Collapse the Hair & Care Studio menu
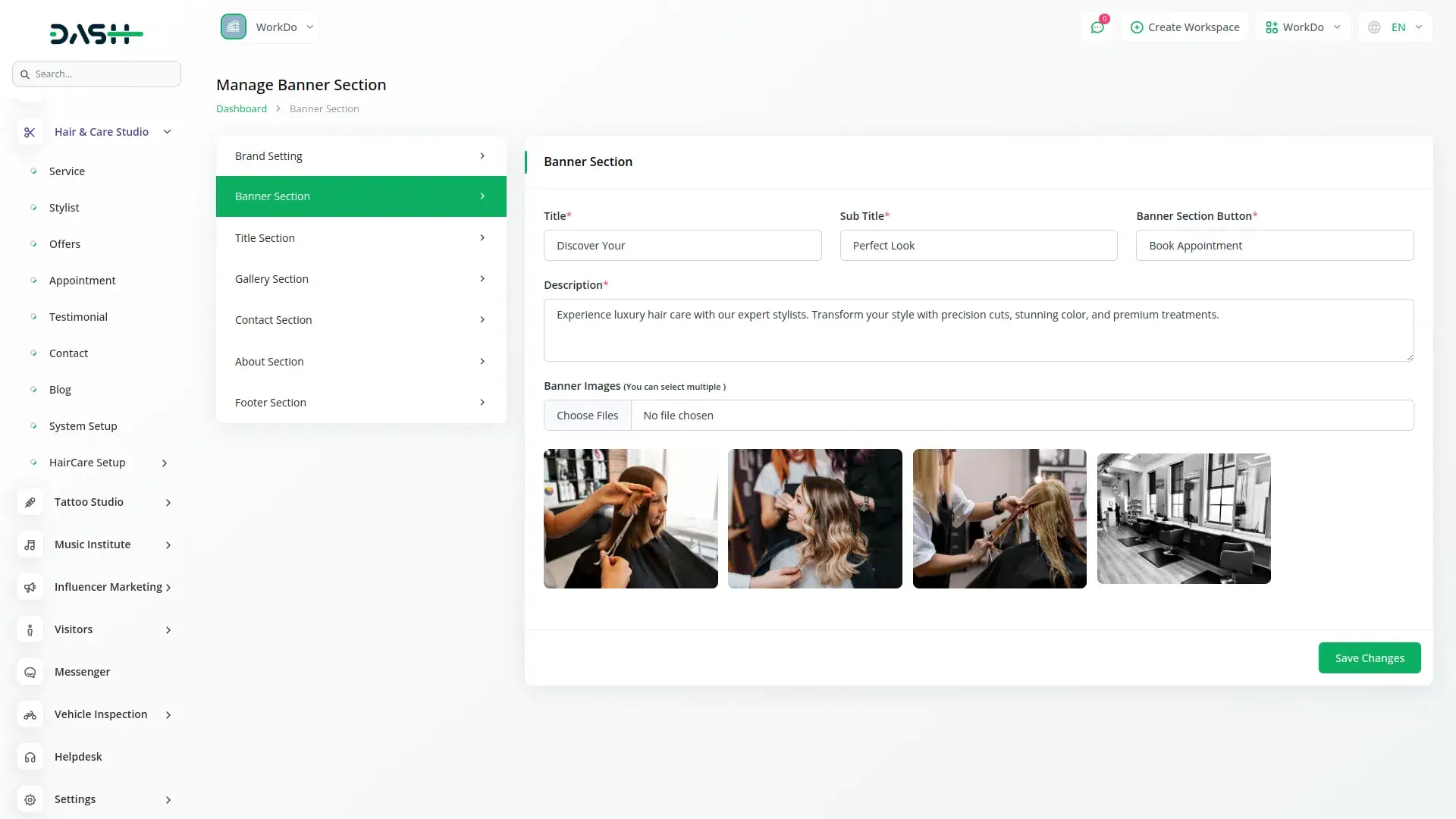Viewport: 1456px width, 819px height. coord(167,132)
